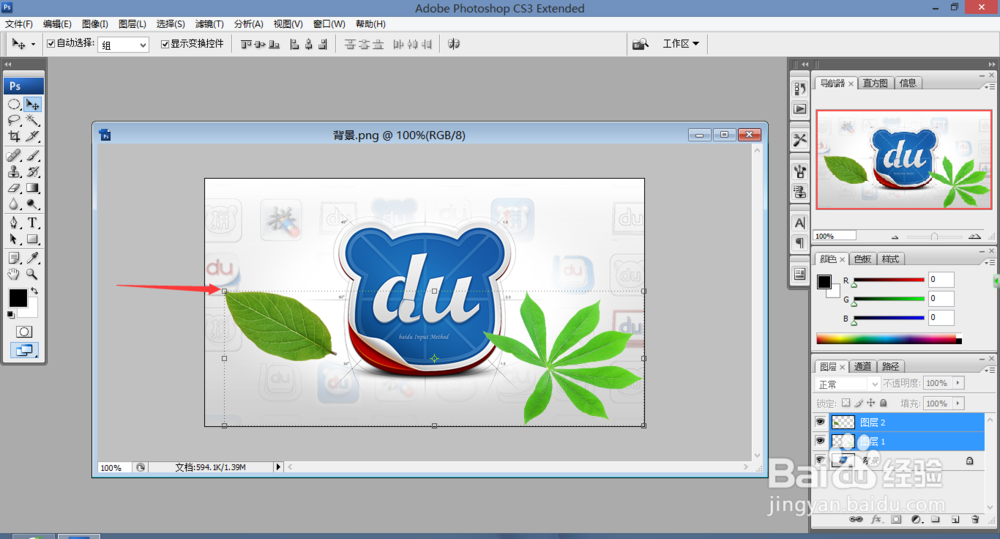
Task: Switch to the 直方图 tab
Action: (x=875, y=83)
